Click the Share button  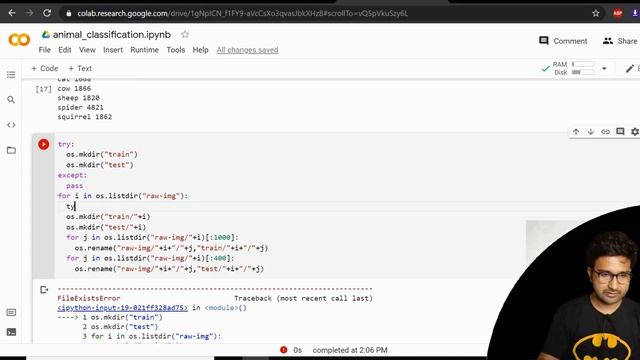(620, 41)
